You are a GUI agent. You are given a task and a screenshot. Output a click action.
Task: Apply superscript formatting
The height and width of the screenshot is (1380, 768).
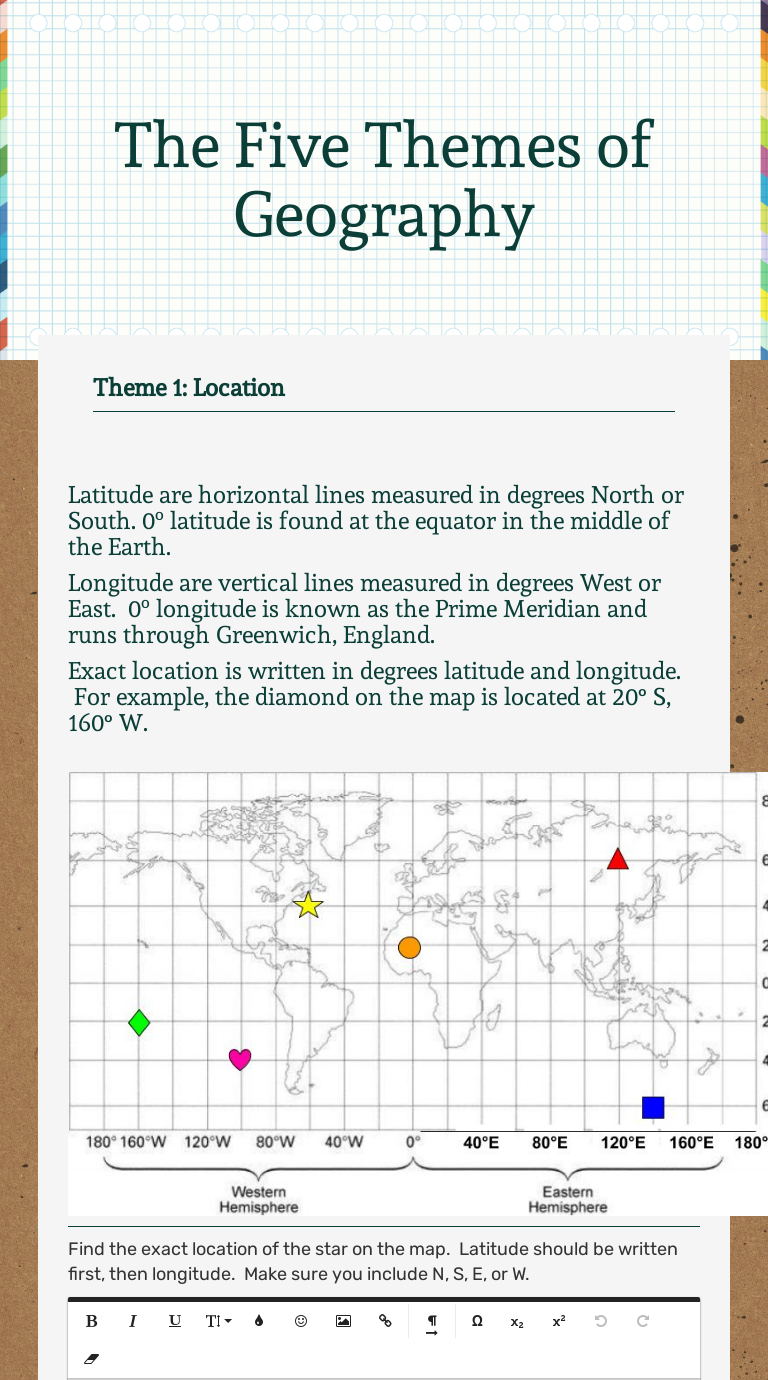pos(559,1321)
